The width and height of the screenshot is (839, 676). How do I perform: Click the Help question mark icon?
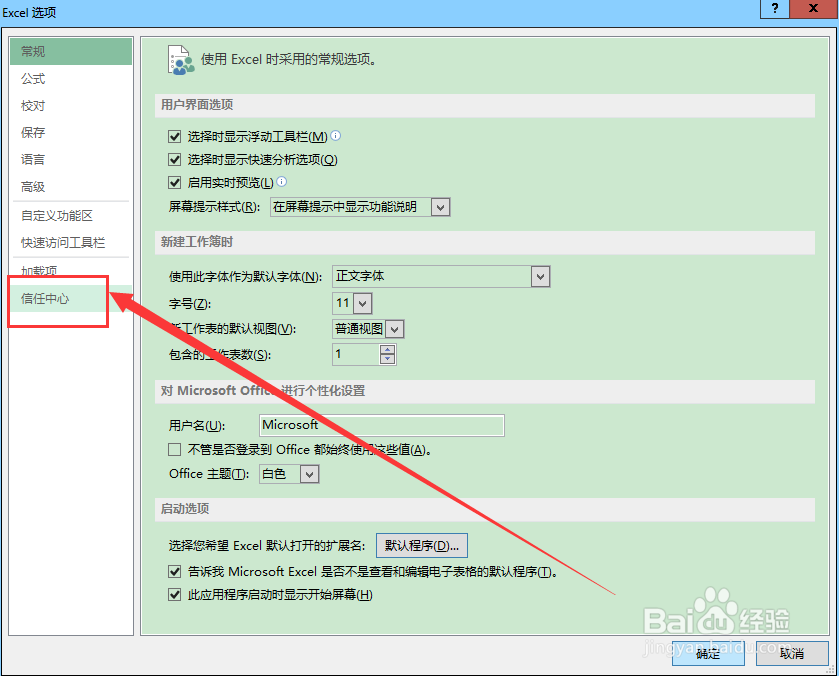(773, 10)
